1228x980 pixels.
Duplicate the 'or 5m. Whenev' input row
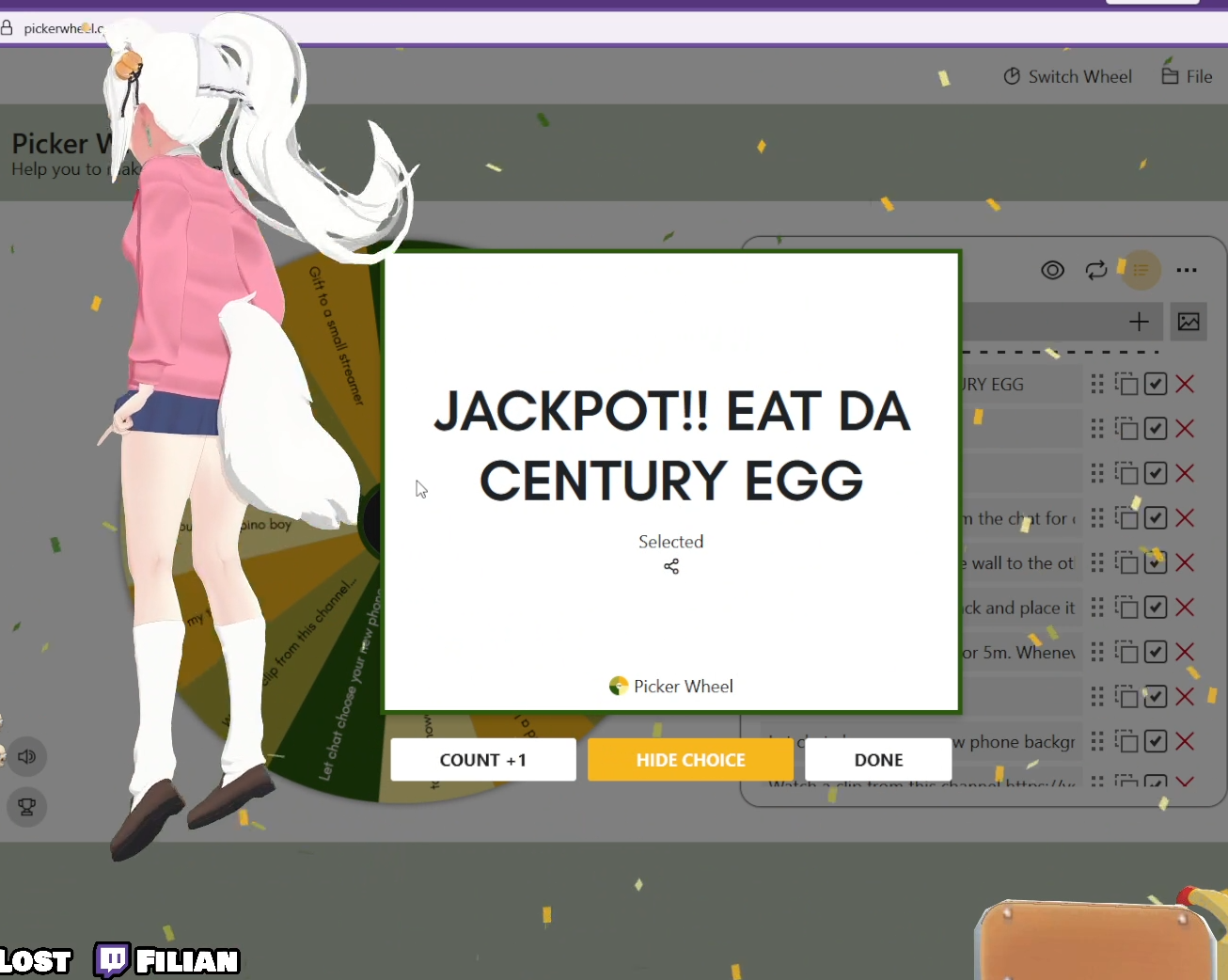pyautogui.click(x=1126, y=652)
